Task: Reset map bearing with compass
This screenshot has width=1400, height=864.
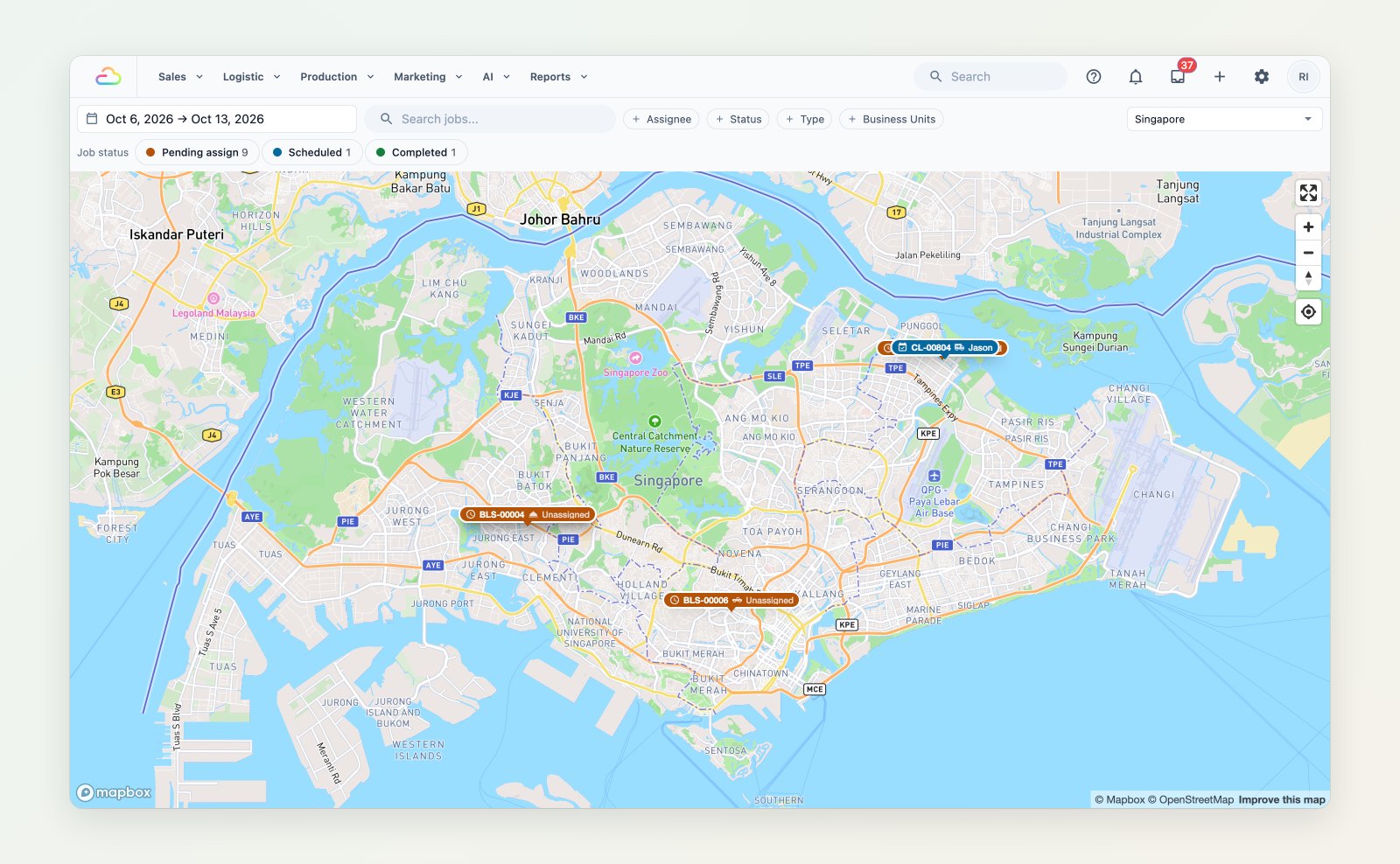Action: point(1308,278)
